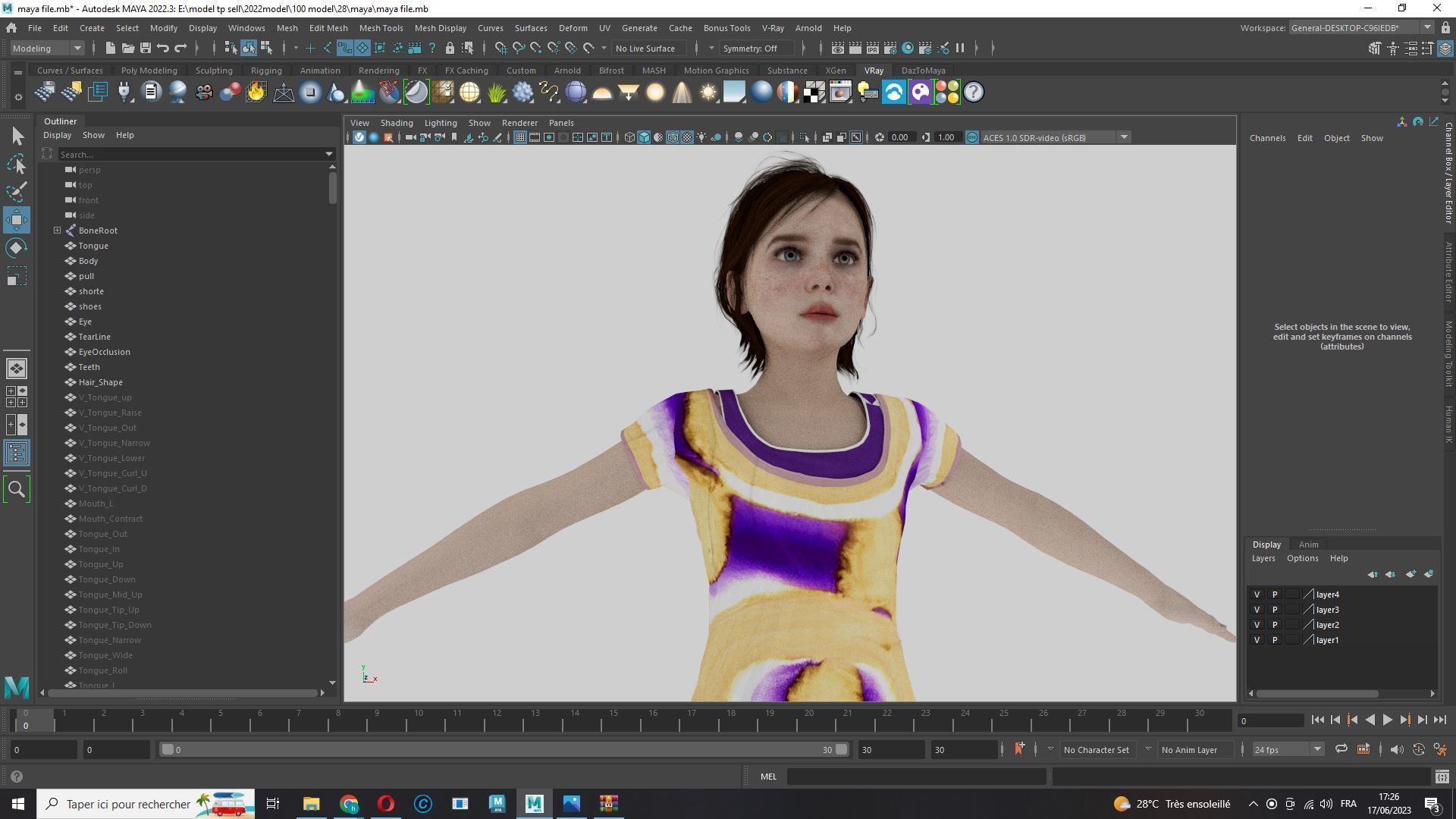1456x819 pixels.
Task: Toggle auto keyframe icon
Action: click(1418, 749)
